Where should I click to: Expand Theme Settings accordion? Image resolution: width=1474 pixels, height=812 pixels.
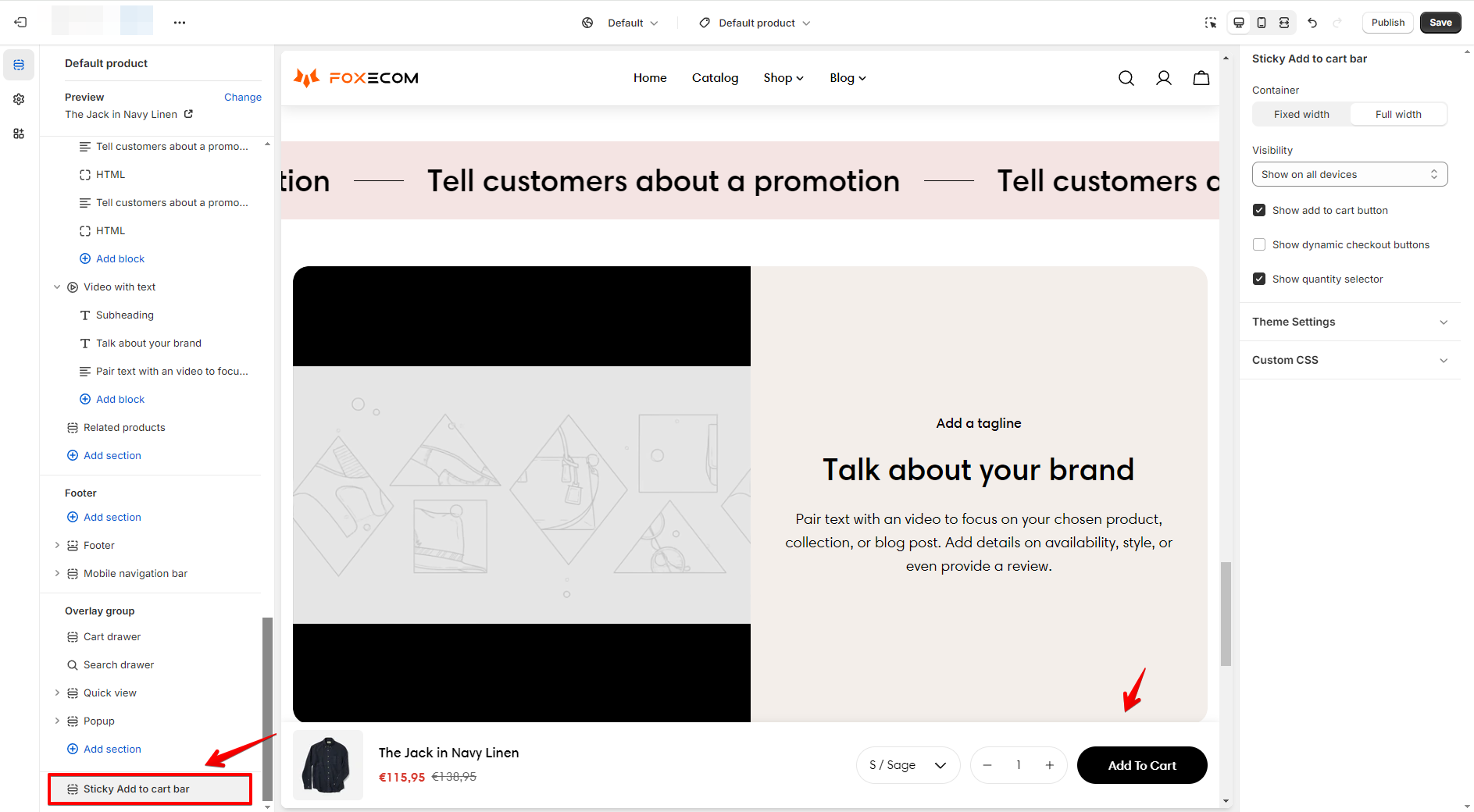click(x=1350, y=322)
